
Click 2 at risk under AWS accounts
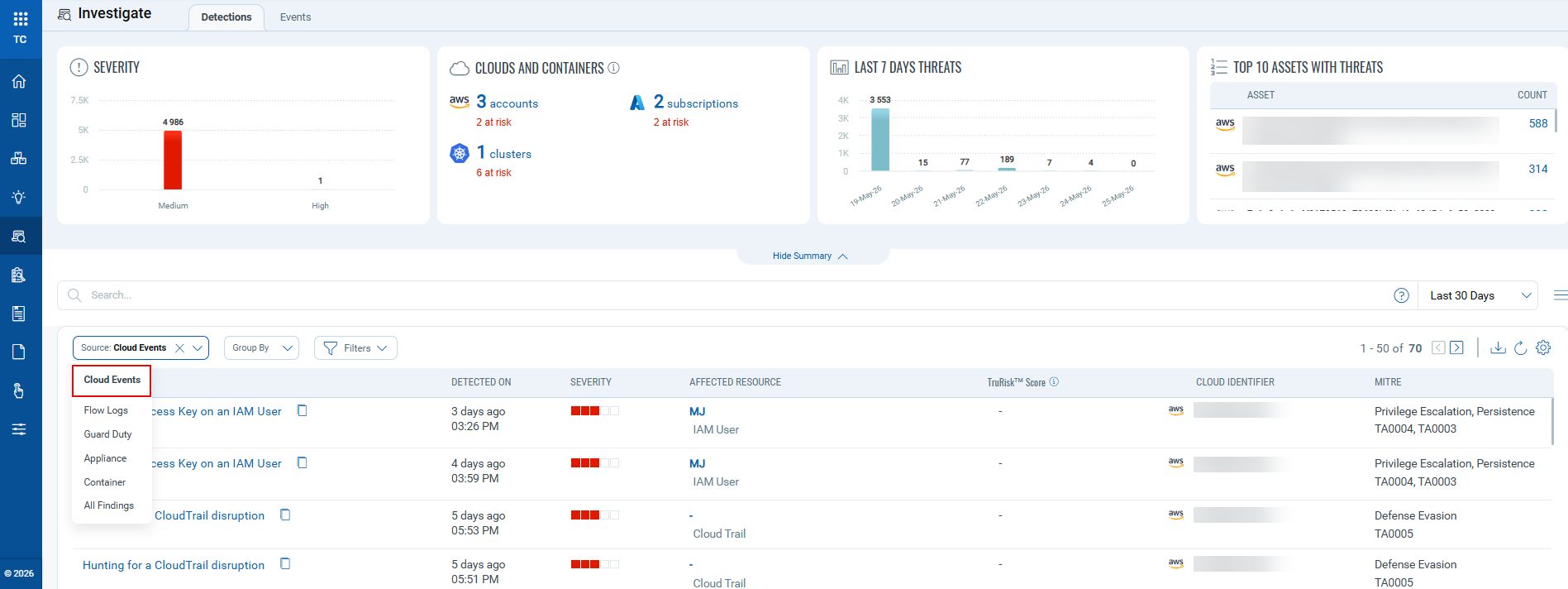click(x=493, y=122)
